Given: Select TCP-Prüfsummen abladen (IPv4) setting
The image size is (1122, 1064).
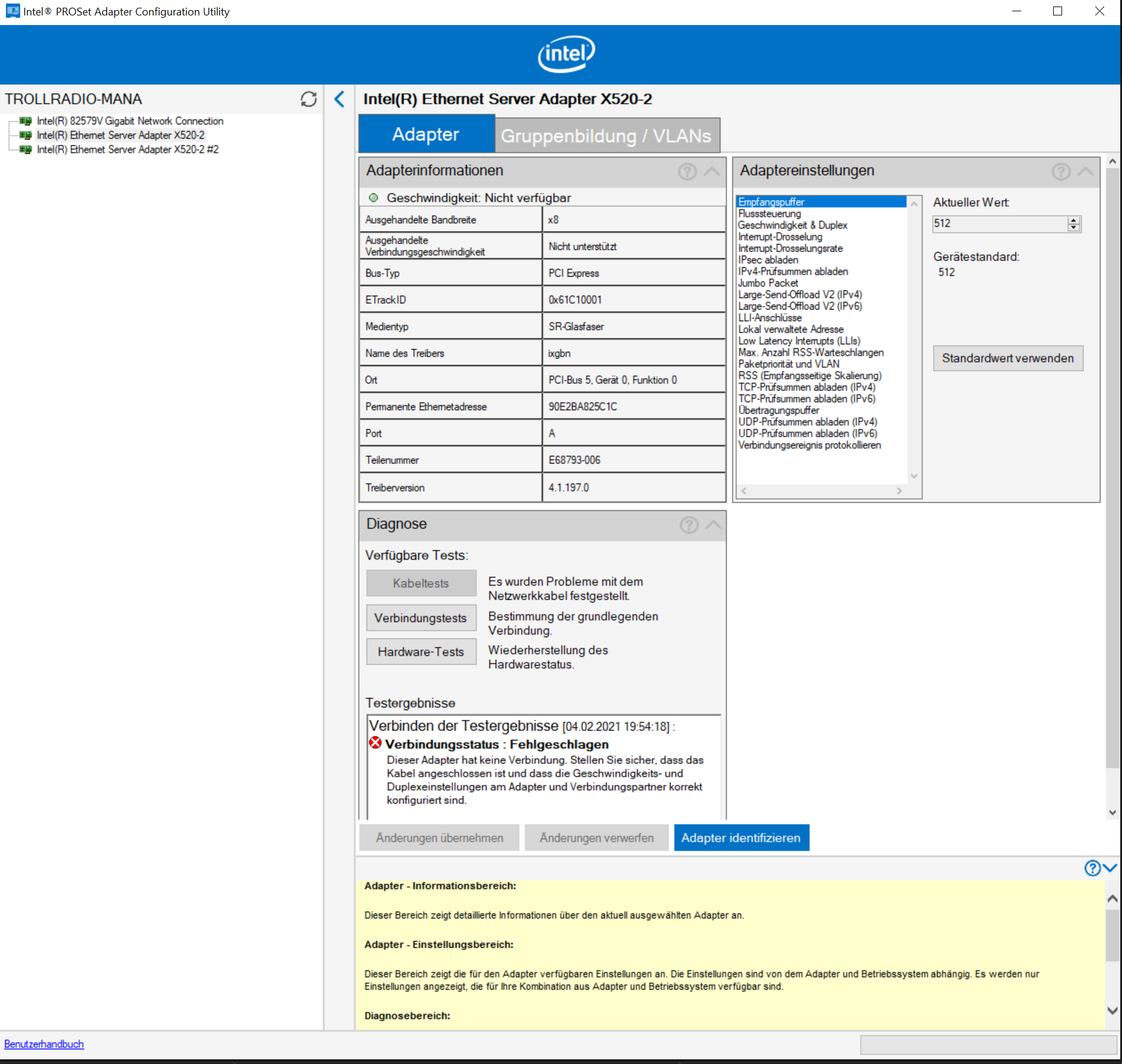Looking at the screenshot, I should coord(807,387).
